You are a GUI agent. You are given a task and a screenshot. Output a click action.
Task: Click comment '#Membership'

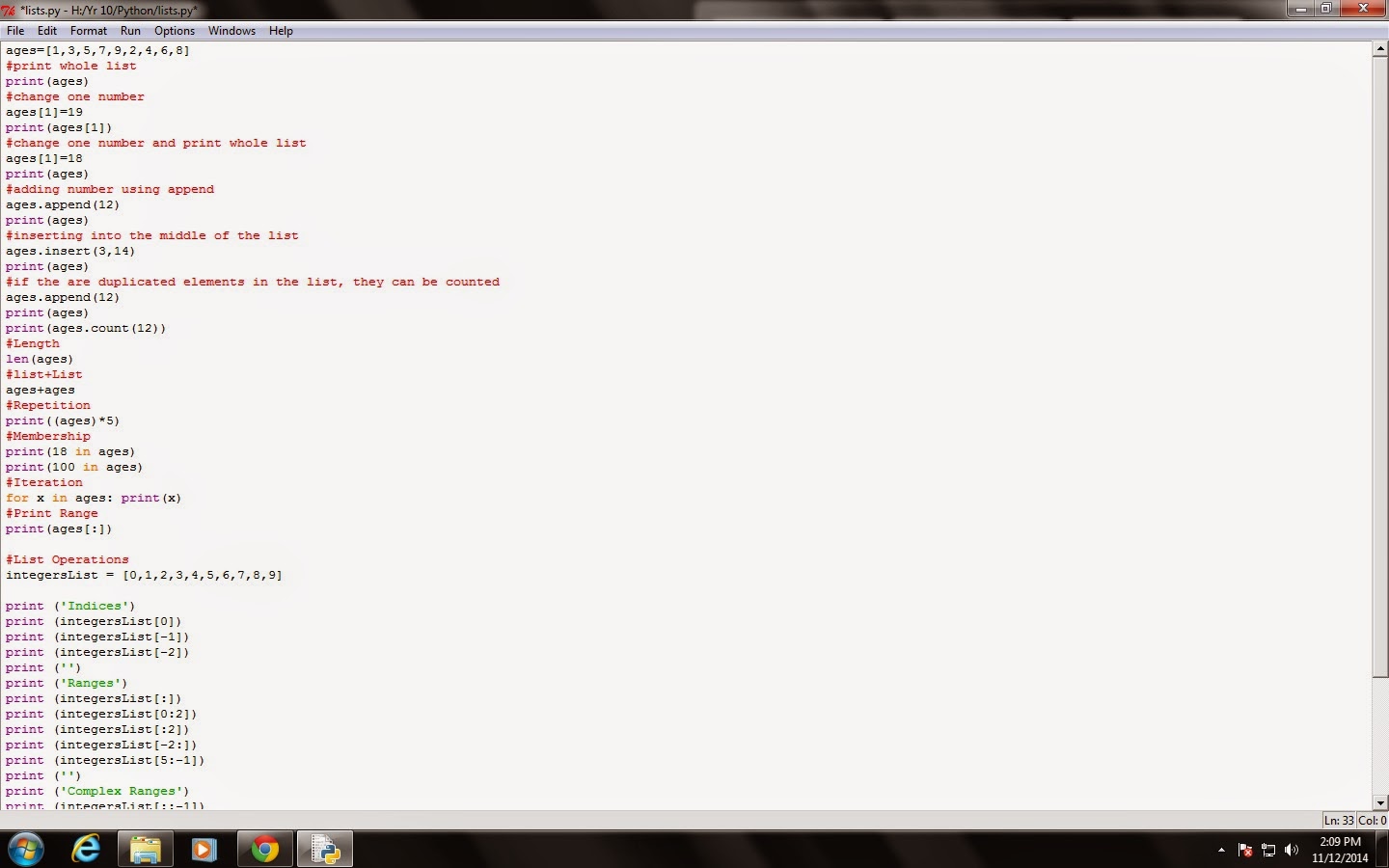point(48,436)
